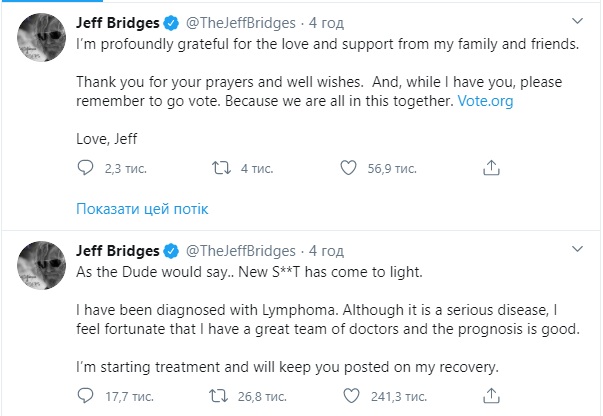Like the tweet with 56,9 тис. likes
The image size is (603, 416).
(x=348, y=169)
